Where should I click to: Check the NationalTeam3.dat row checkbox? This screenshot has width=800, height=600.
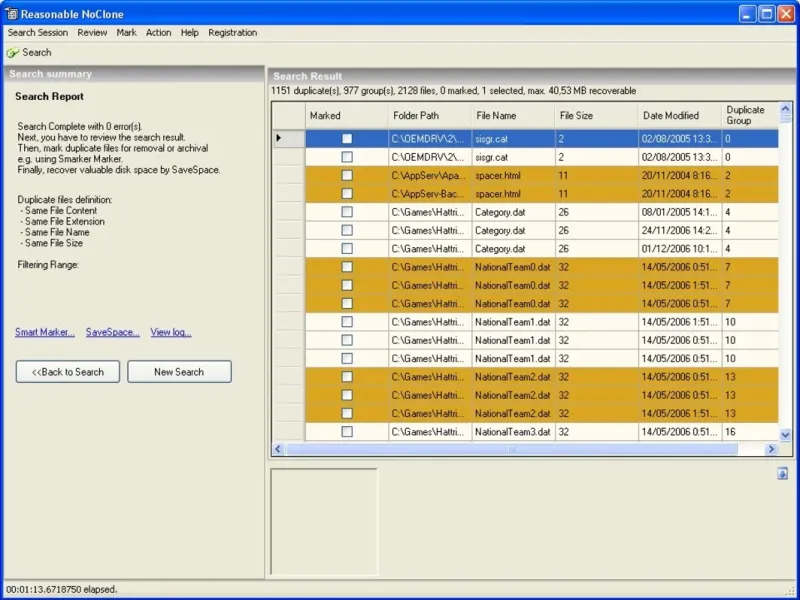(x=347, y=432)
